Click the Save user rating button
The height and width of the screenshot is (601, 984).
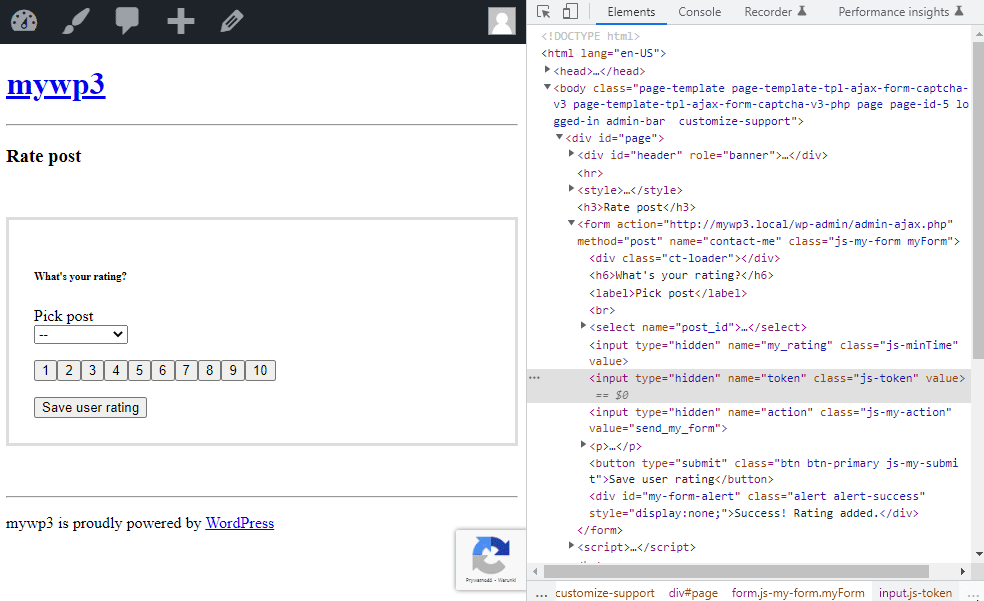click(x=90, y=407)
